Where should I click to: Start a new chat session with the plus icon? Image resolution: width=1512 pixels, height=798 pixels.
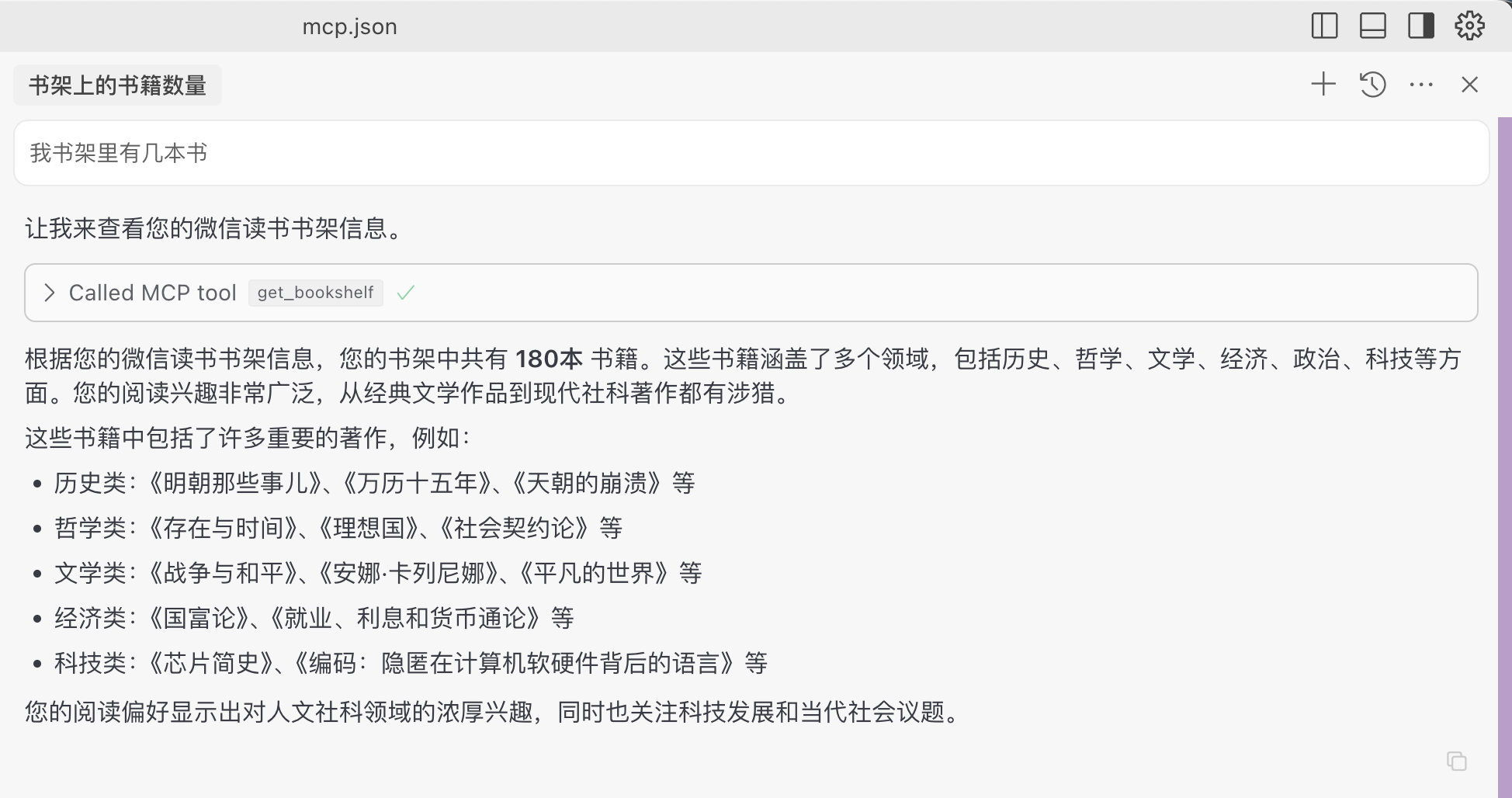pos(1323,85)
